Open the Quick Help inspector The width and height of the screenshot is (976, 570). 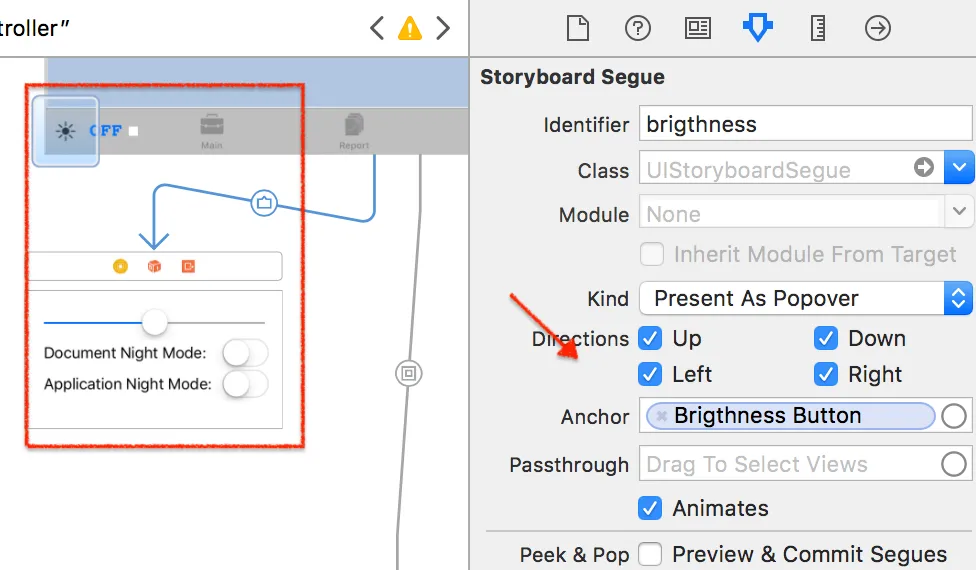tap(638, 28)
